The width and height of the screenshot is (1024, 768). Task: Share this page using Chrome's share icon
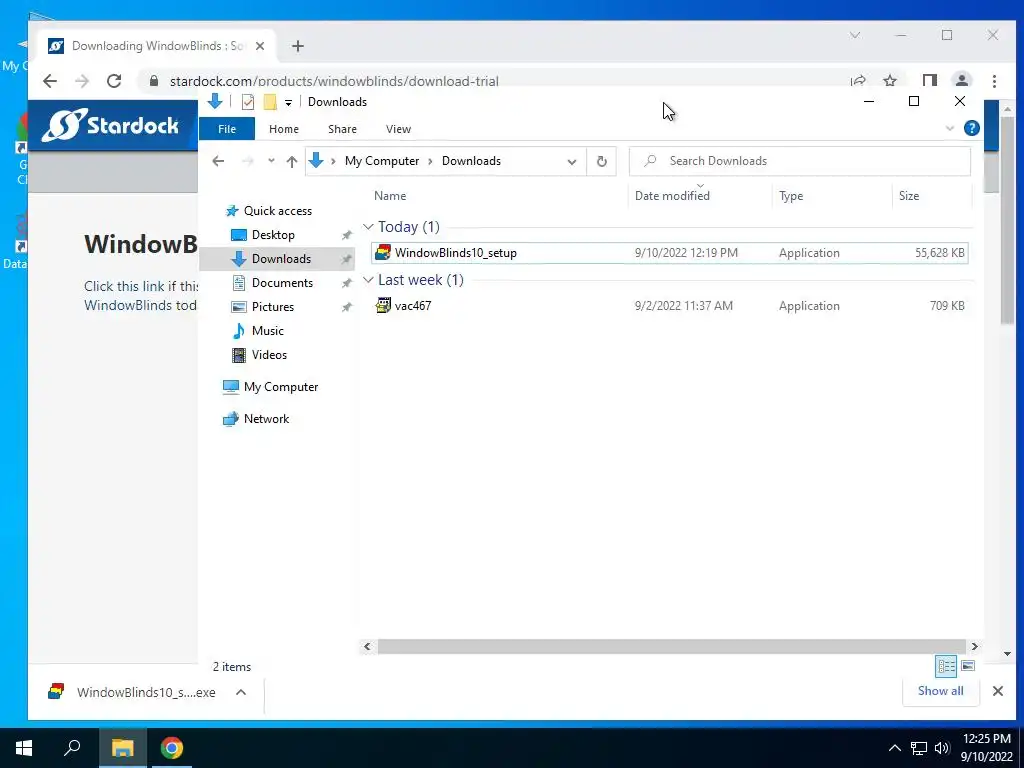pos(858,81)
